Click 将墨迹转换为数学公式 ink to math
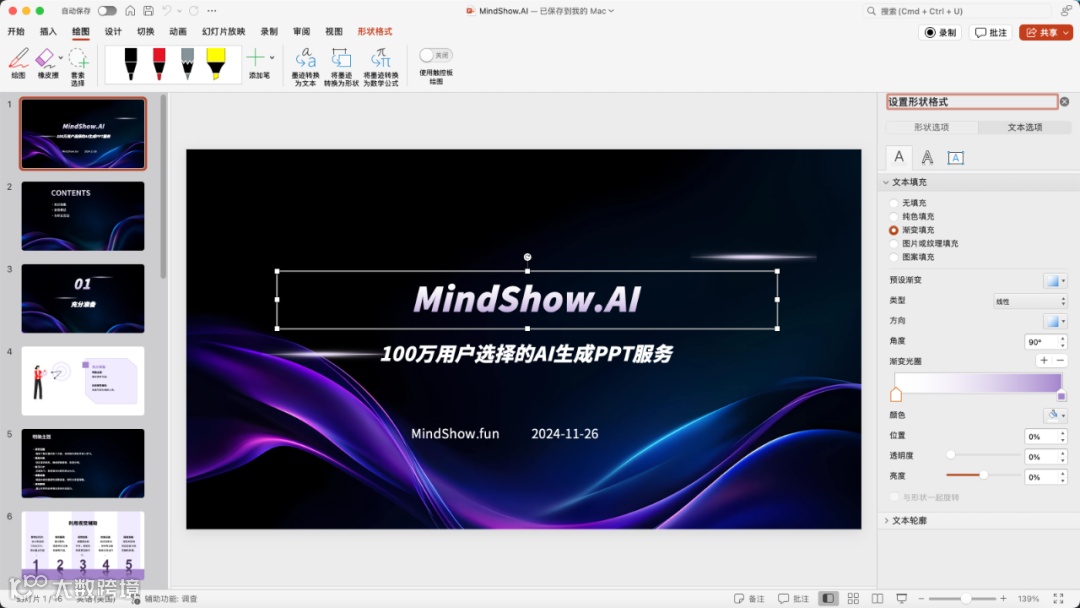The height and width of the screenshot is (608, 1080). coord(381,66)
